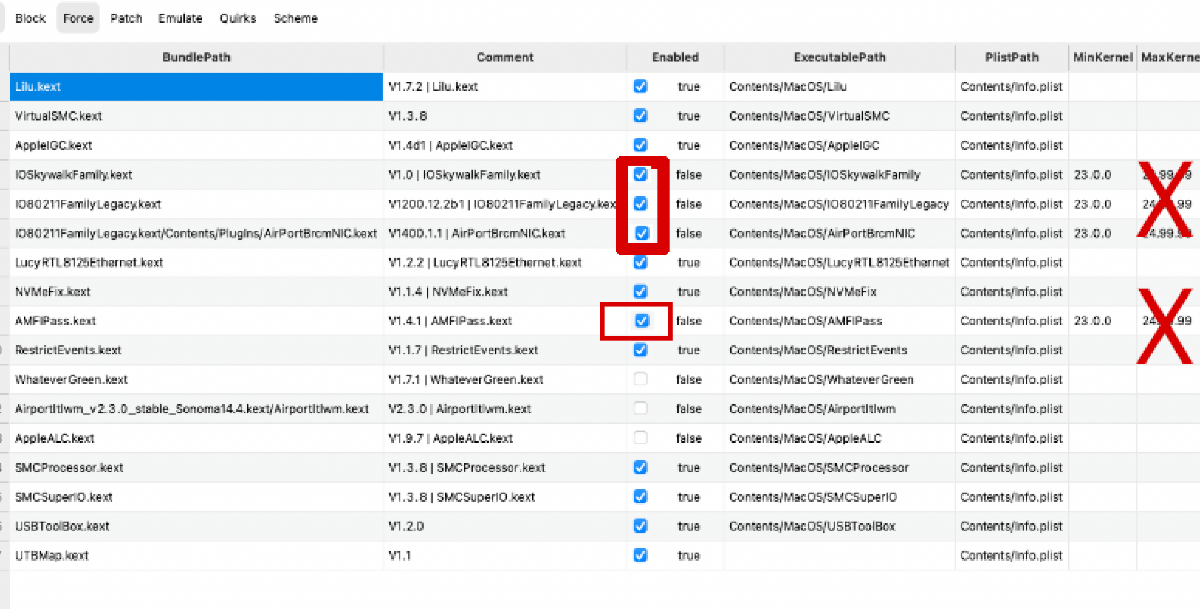Uncheck Enabled for RestrictEvents.kext
1200x609 pixels.
click(640, 350)
